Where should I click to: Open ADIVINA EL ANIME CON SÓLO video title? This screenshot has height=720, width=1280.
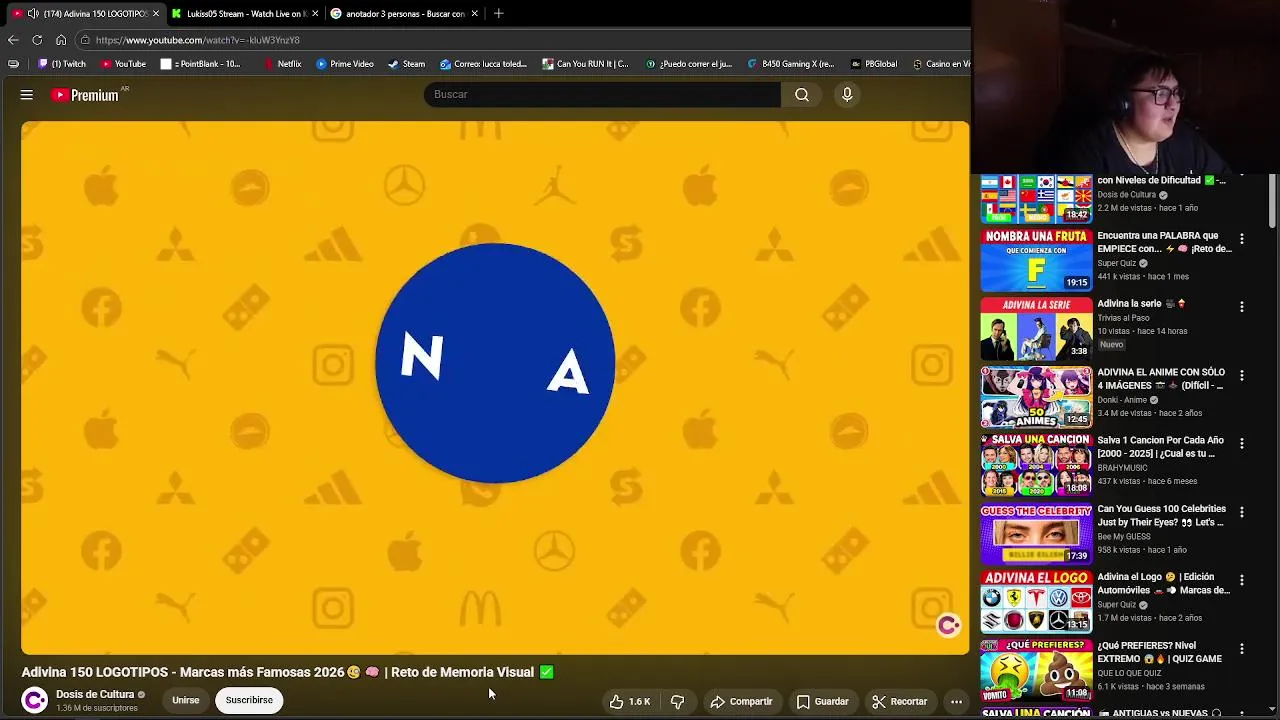tap(1161, 379)
